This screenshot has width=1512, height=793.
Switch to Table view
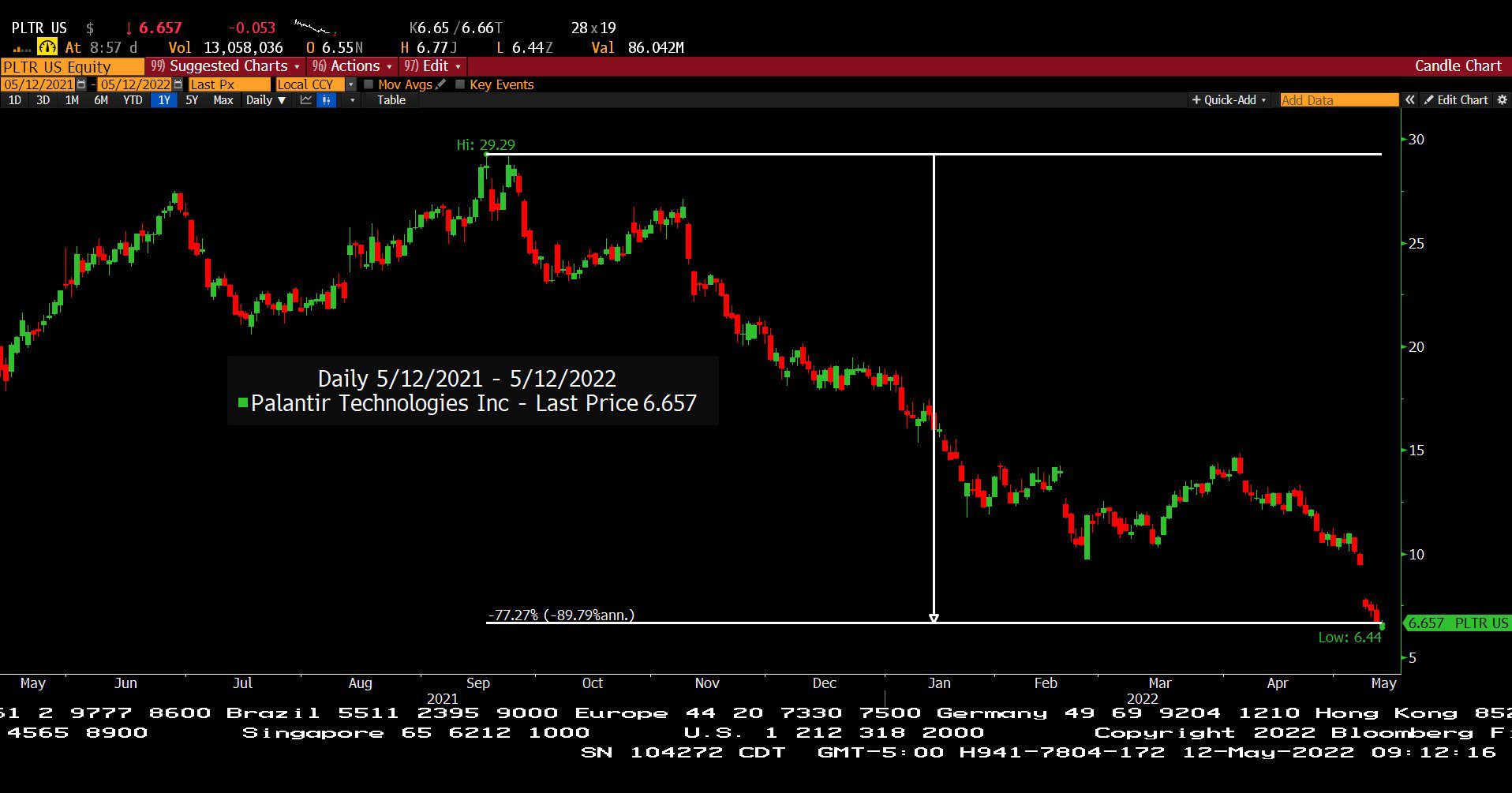tap(391, 100)
